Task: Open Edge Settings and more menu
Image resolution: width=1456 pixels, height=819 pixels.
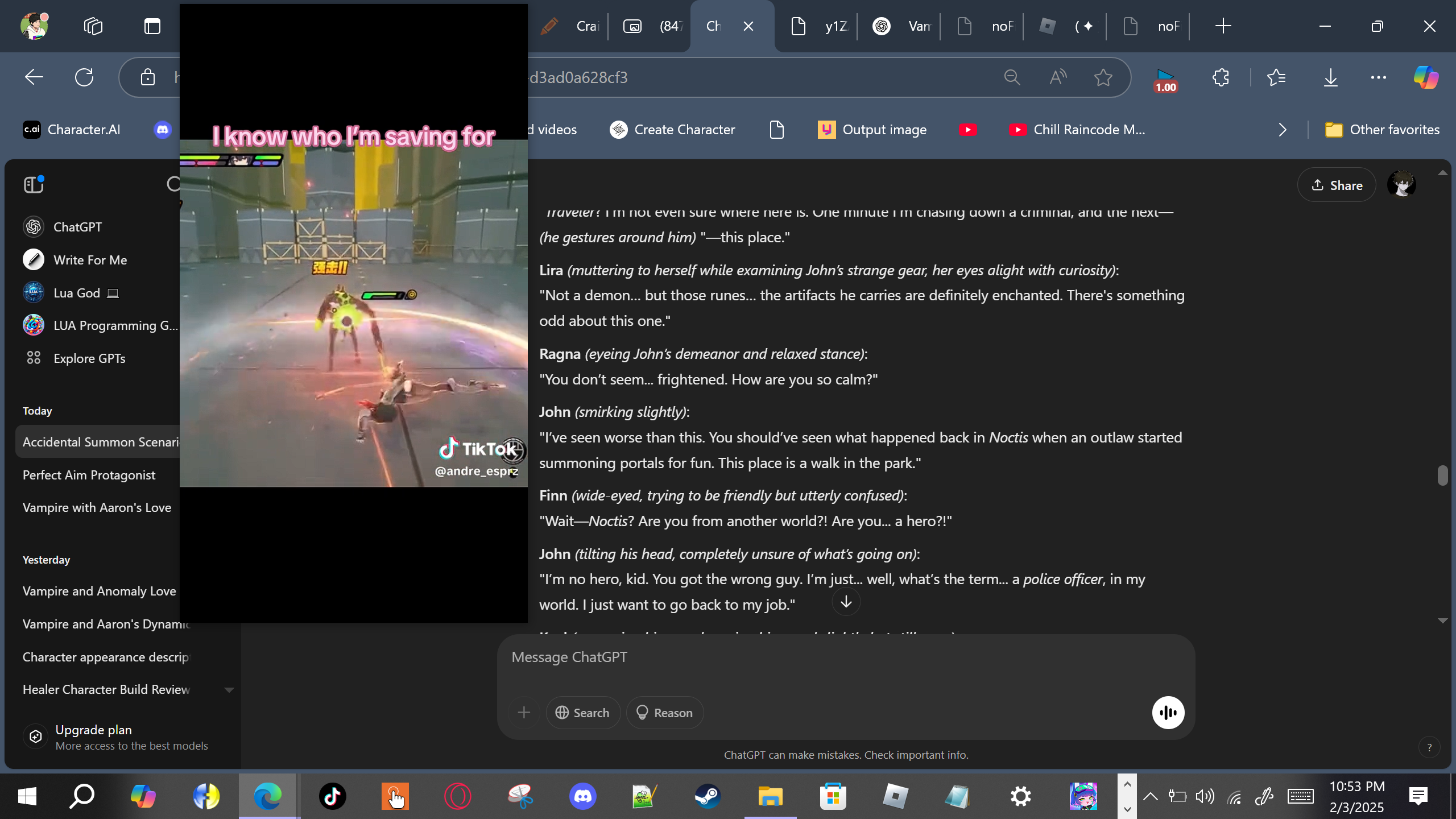Action: coord(1379,77)
